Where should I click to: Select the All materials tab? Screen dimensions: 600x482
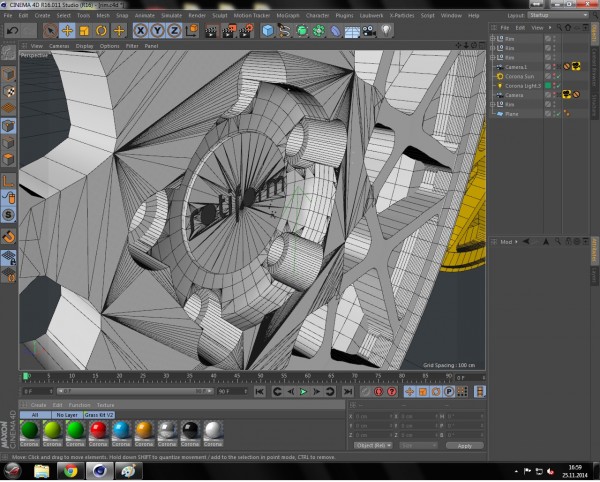(35, 415)
